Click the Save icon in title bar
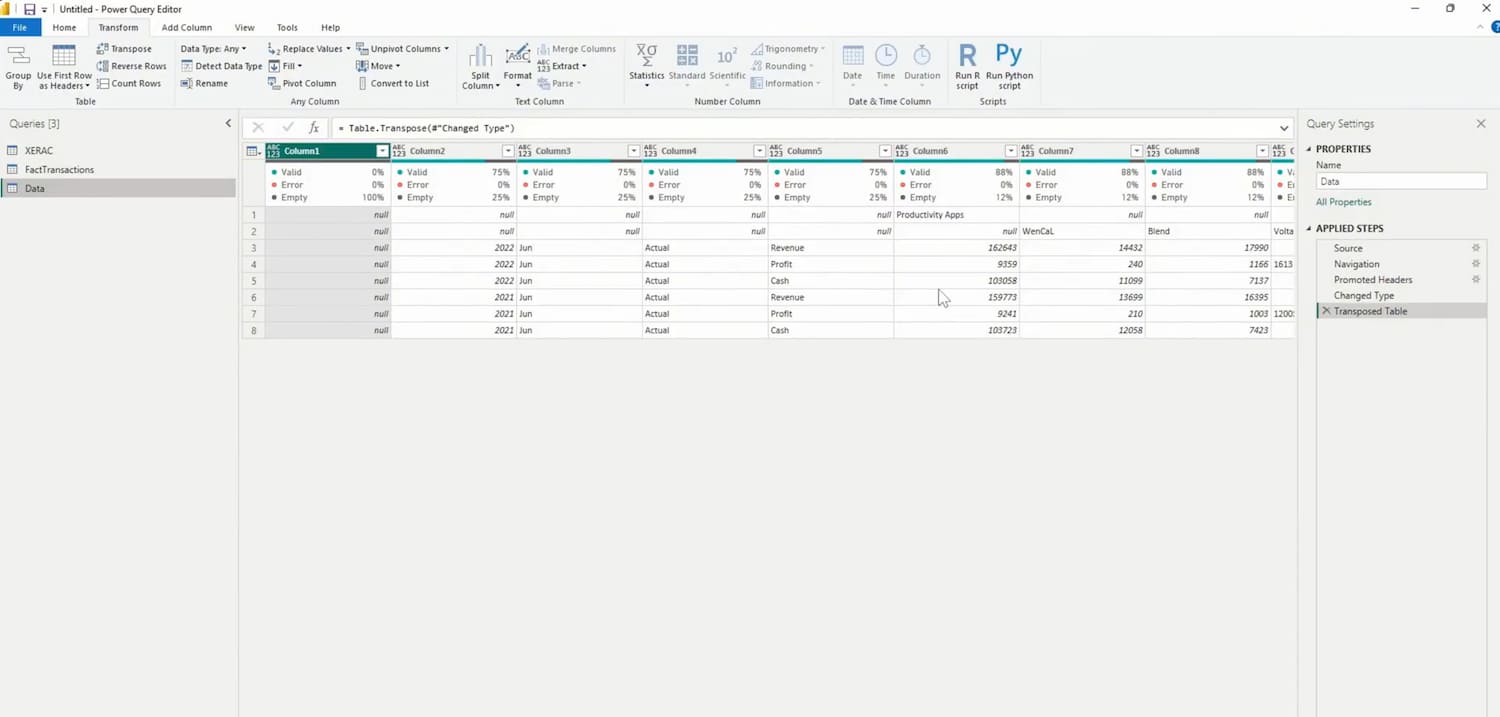This screenshot has height=717, width=1500. (29, 9)
